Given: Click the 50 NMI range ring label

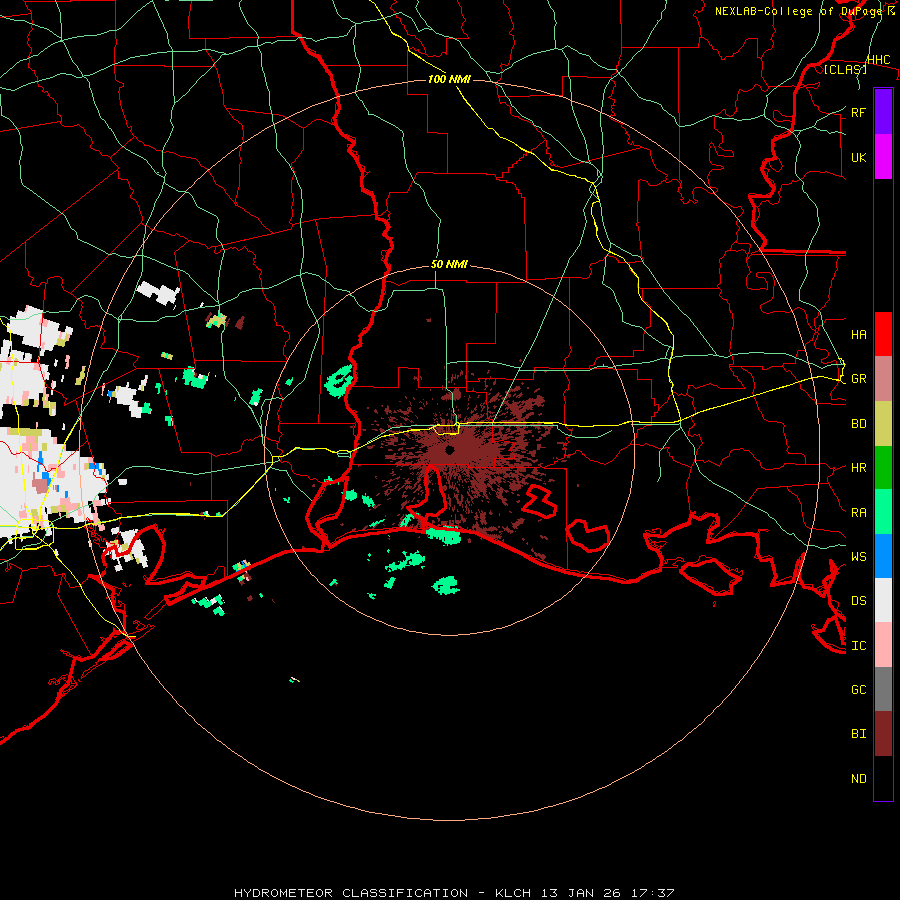Looking at the screenshot, I should point(449,264).
